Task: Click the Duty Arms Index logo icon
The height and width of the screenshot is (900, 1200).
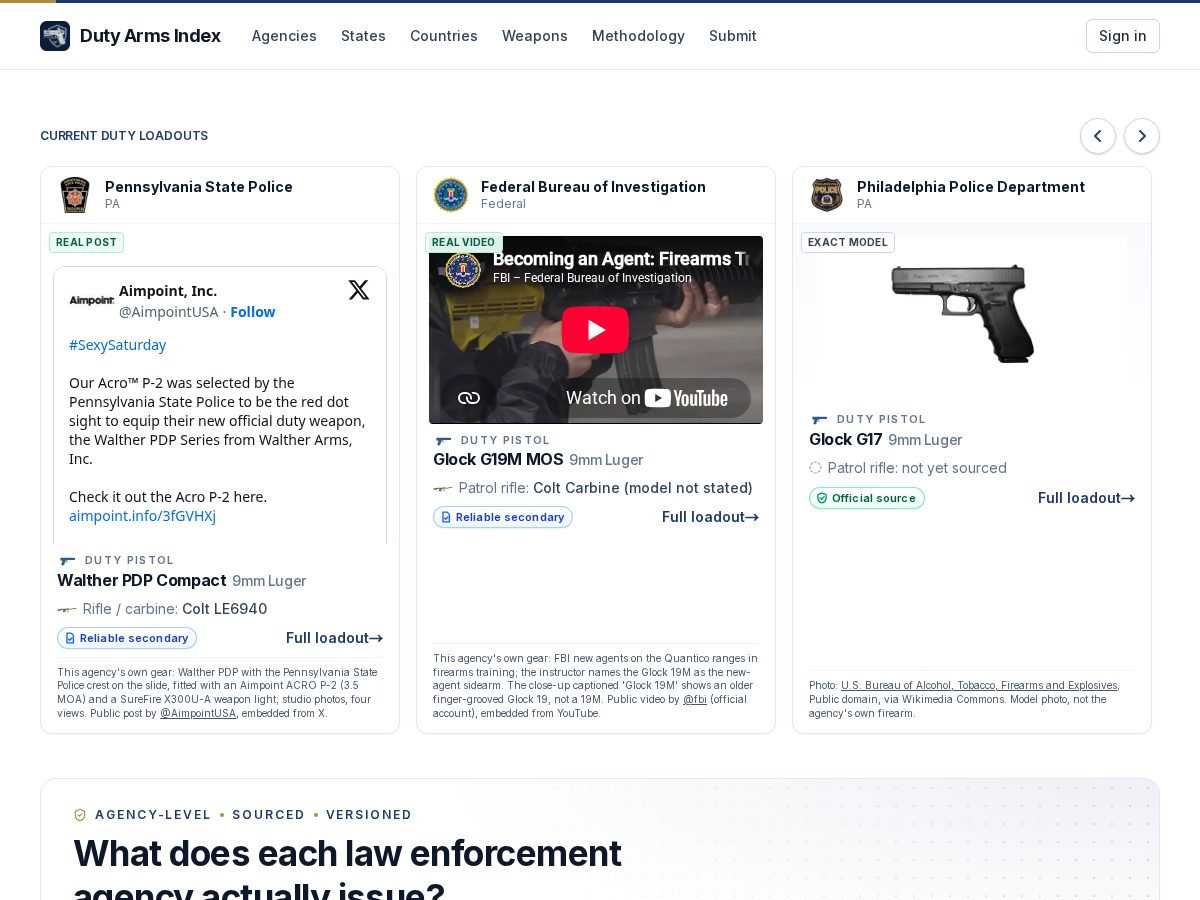Action: coord(55,36)
